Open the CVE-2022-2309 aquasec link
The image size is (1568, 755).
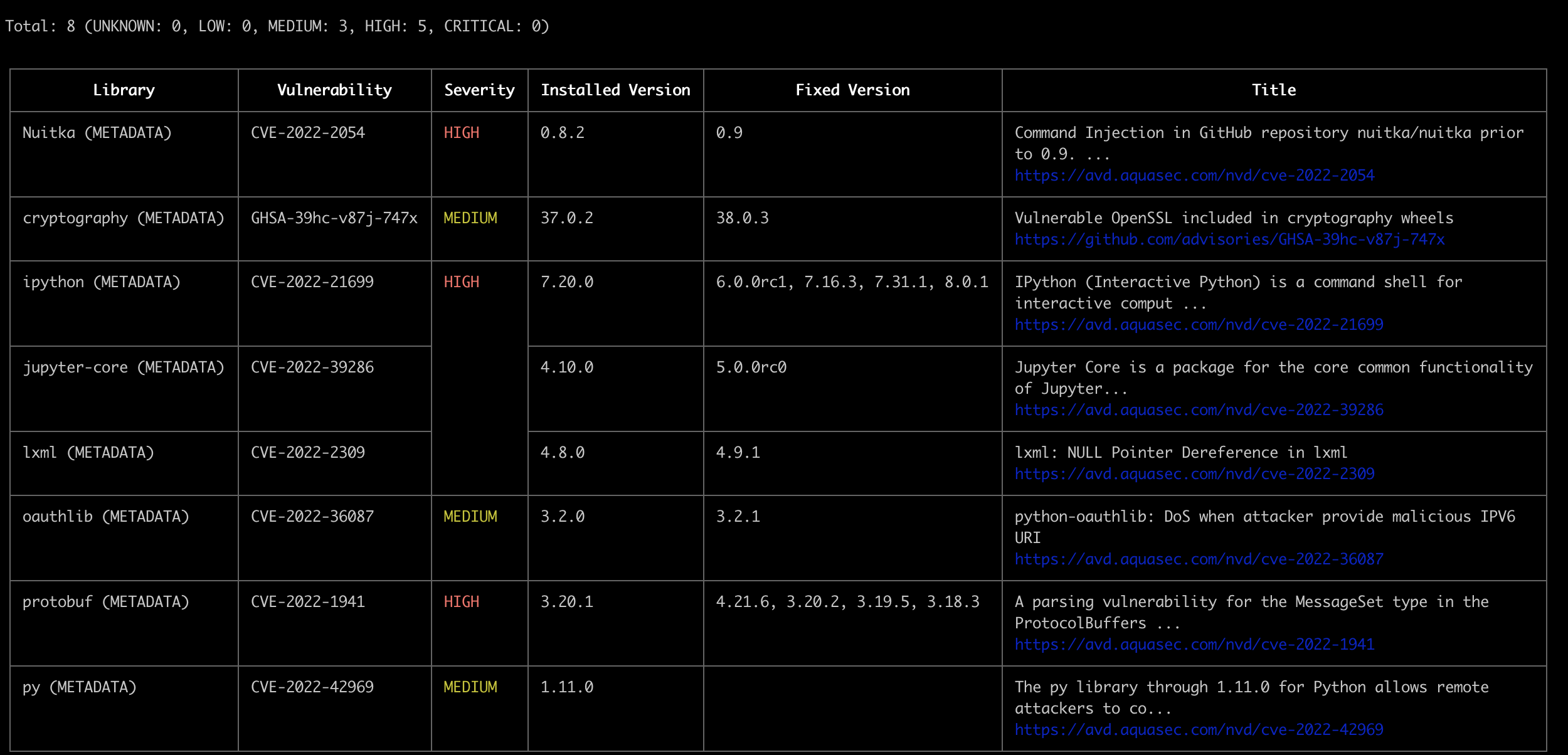[1194, 474]
